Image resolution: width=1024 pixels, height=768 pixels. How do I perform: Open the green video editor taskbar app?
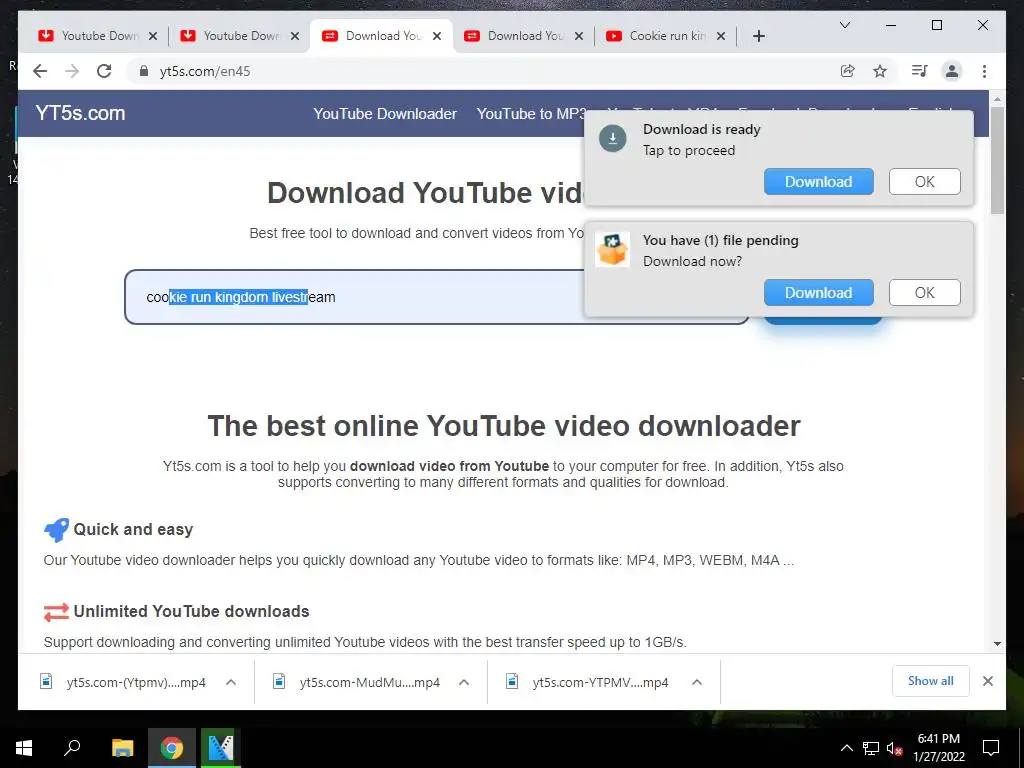[221, 748]
